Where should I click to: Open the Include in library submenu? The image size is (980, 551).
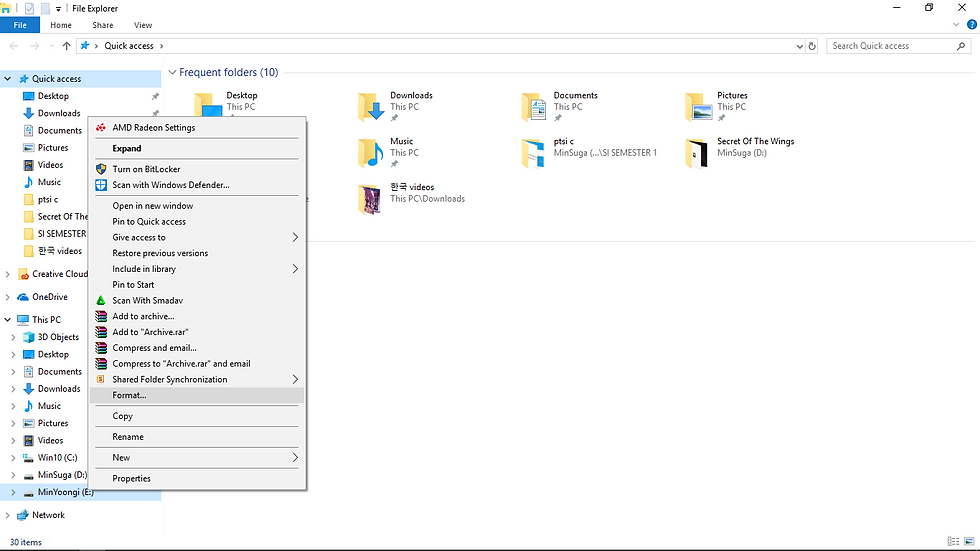tap(197, 269)
